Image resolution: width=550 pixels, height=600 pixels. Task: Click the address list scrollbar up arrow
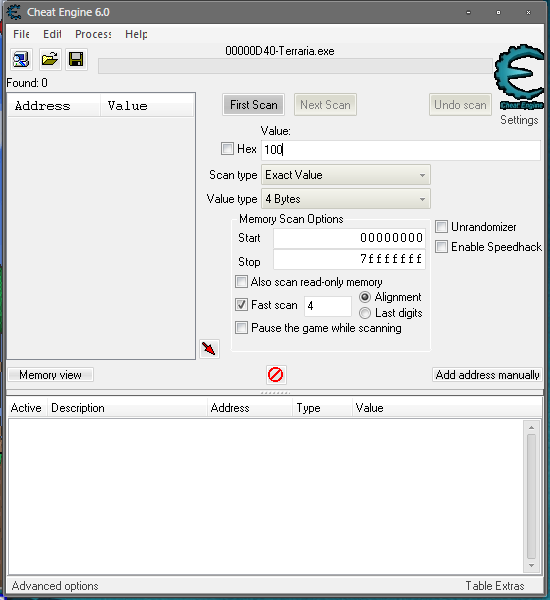(531, 427)
